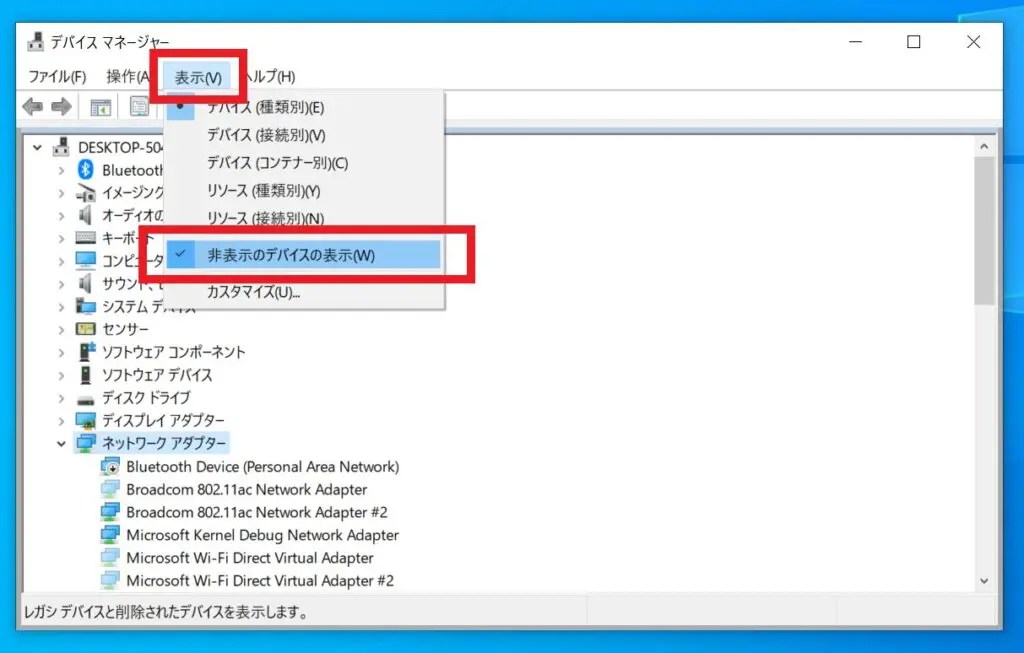Screen dimensions: 1024x653
Task: Collapse the ネットワーク アダプター node
Action: click(62, 442)
